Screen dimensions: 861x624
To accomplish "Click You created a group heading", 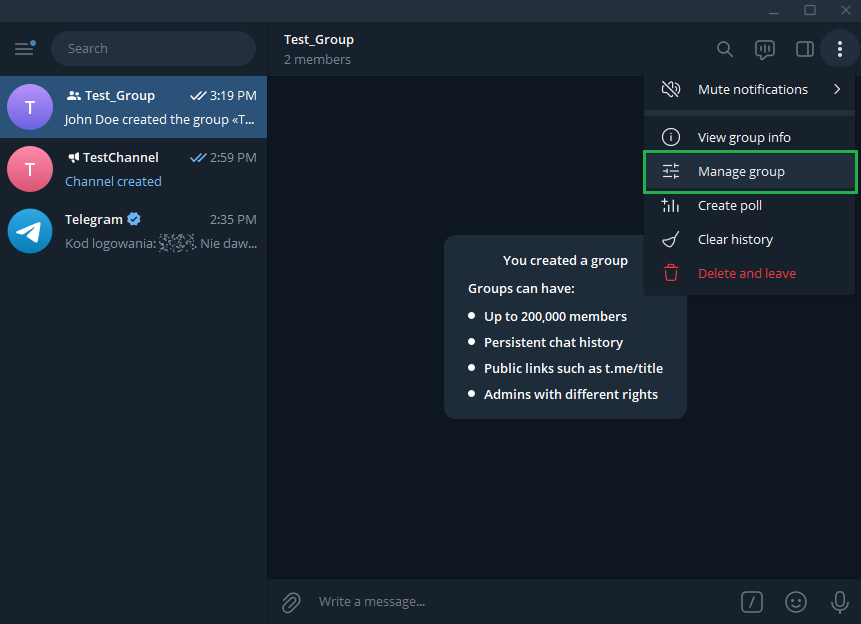I will (x=565, y=260).
